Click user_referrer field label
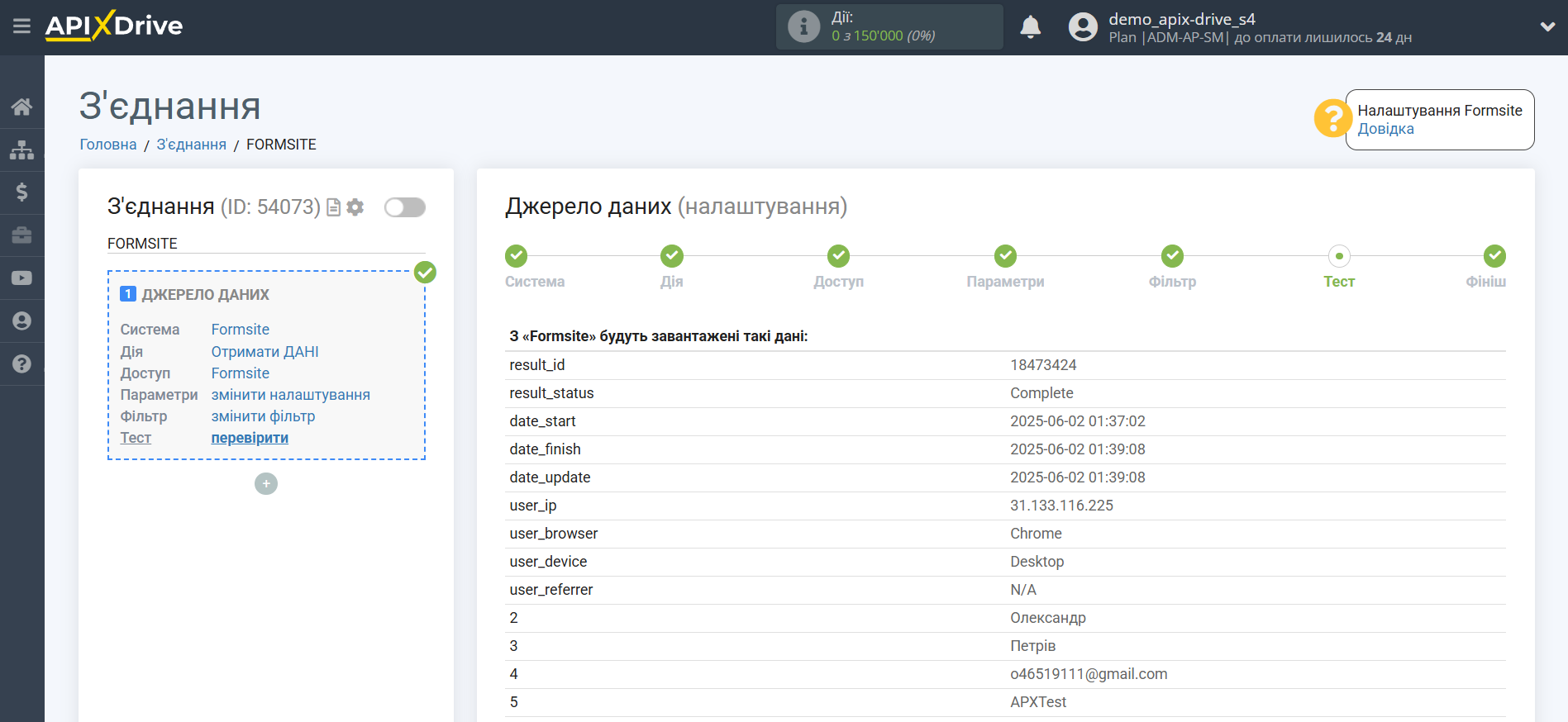The image size is (1568, 722). pos(551,590)
